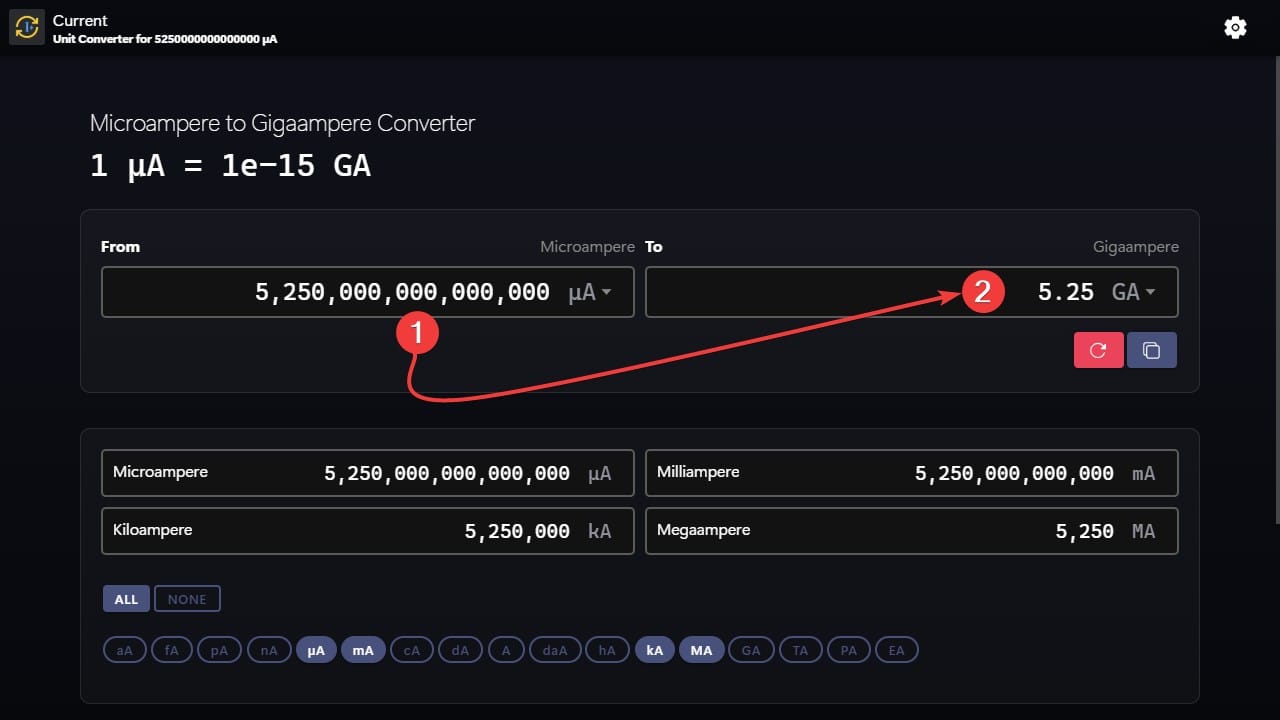Open the settings gear
1280x720 pixels.
click(x=1235, y=27)
